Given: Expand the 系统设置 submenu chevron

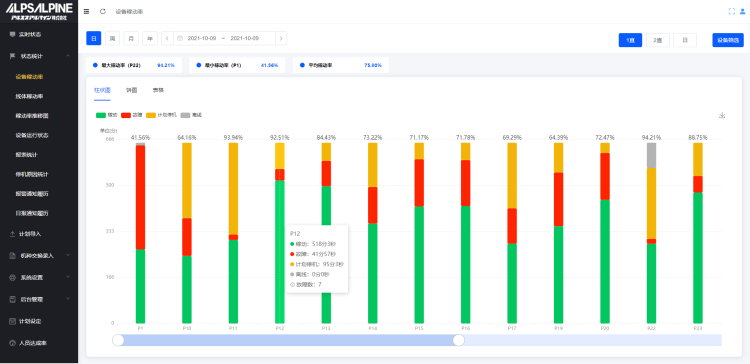Looking at the screenshot, I should pos(68,277).
